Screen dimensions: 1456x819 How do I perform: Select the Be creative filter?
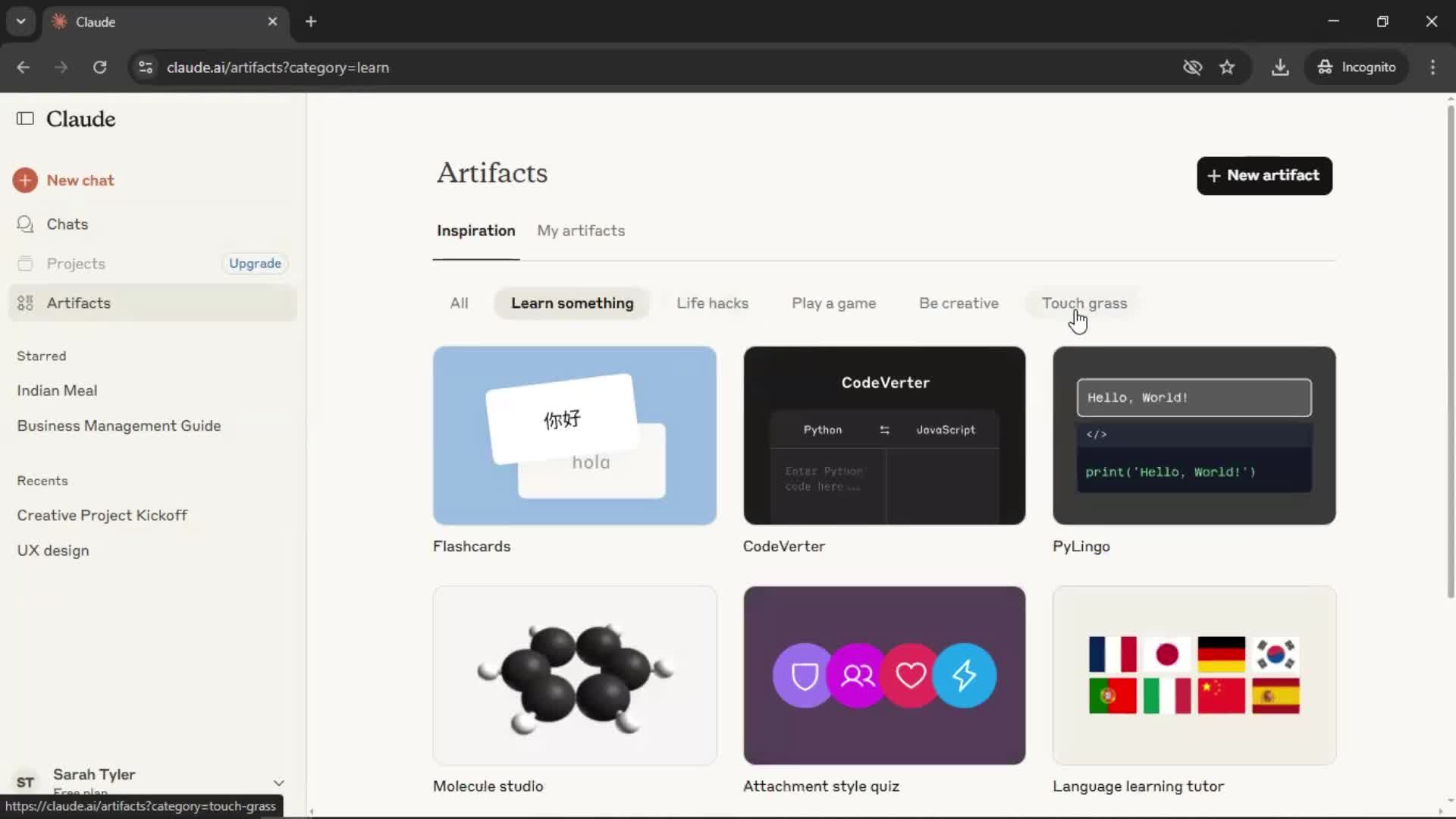click(959, 303)
